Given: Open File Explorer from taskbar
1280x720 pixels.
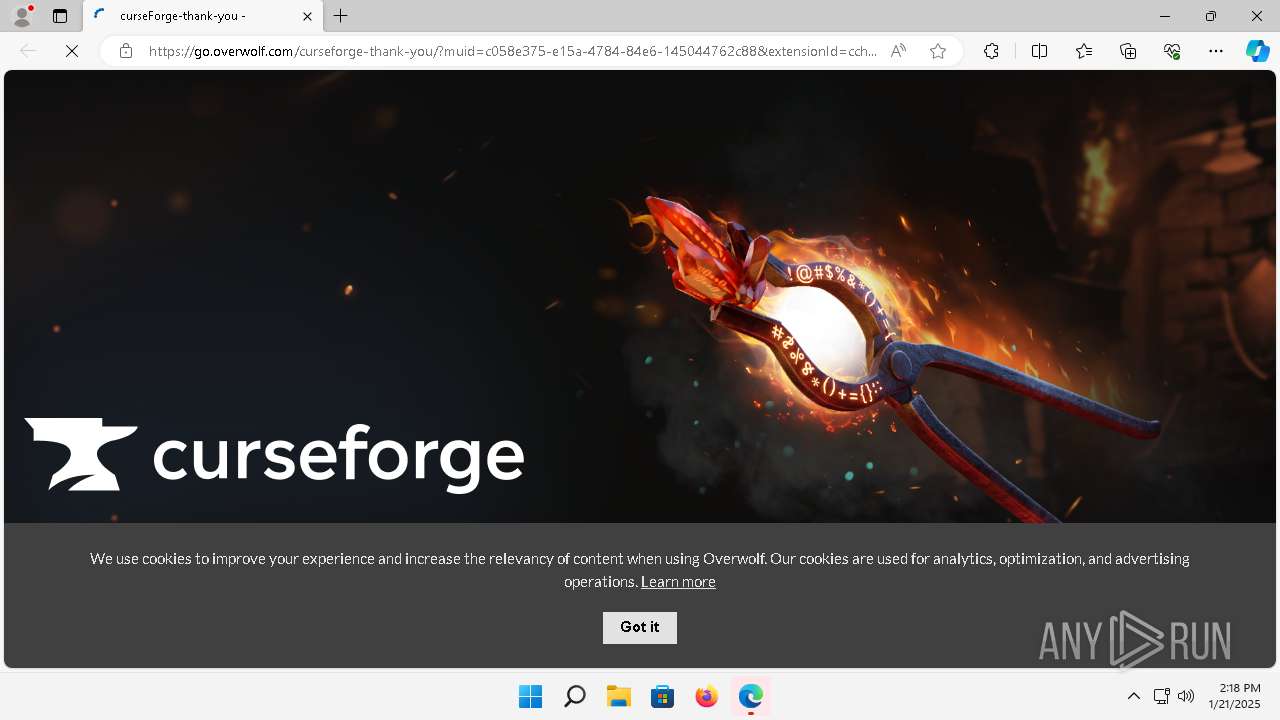Looking at the screenshot, I should [618, 696].
